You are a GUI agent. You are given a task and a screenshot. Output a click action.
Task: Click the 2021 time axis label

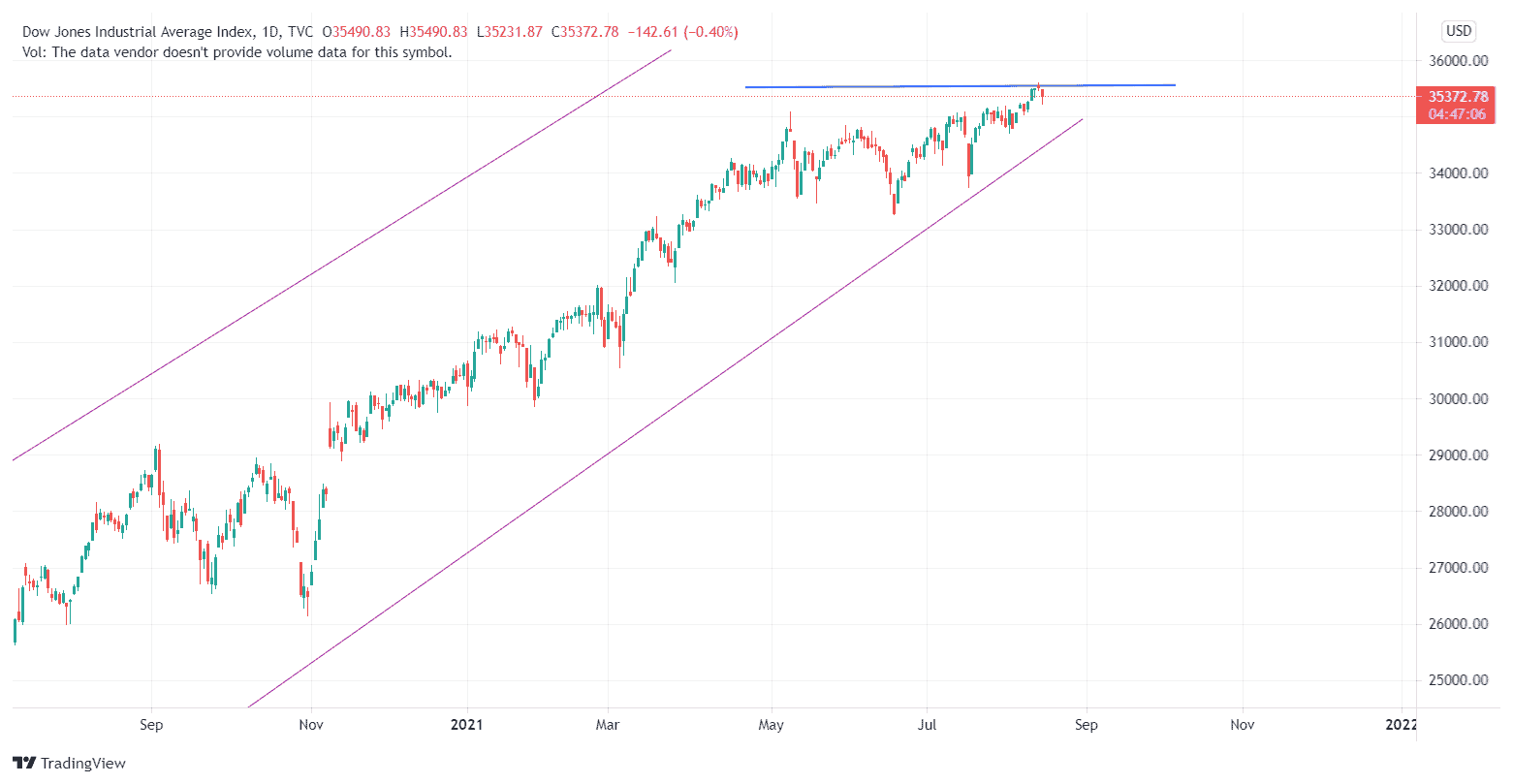pos(467,724)
